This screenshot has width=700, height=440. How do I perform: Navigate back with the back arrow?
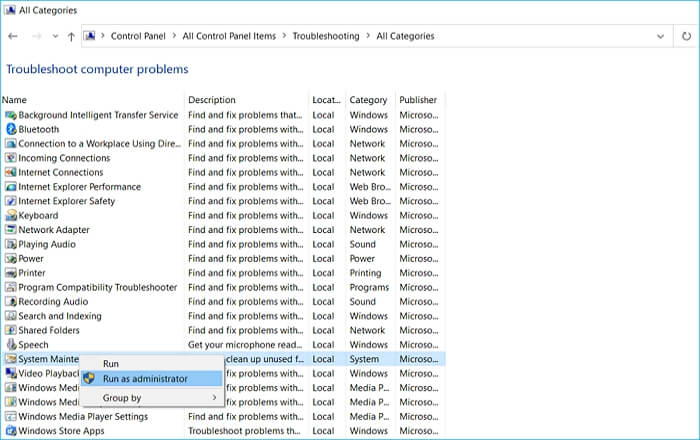[x=13, y=36]
